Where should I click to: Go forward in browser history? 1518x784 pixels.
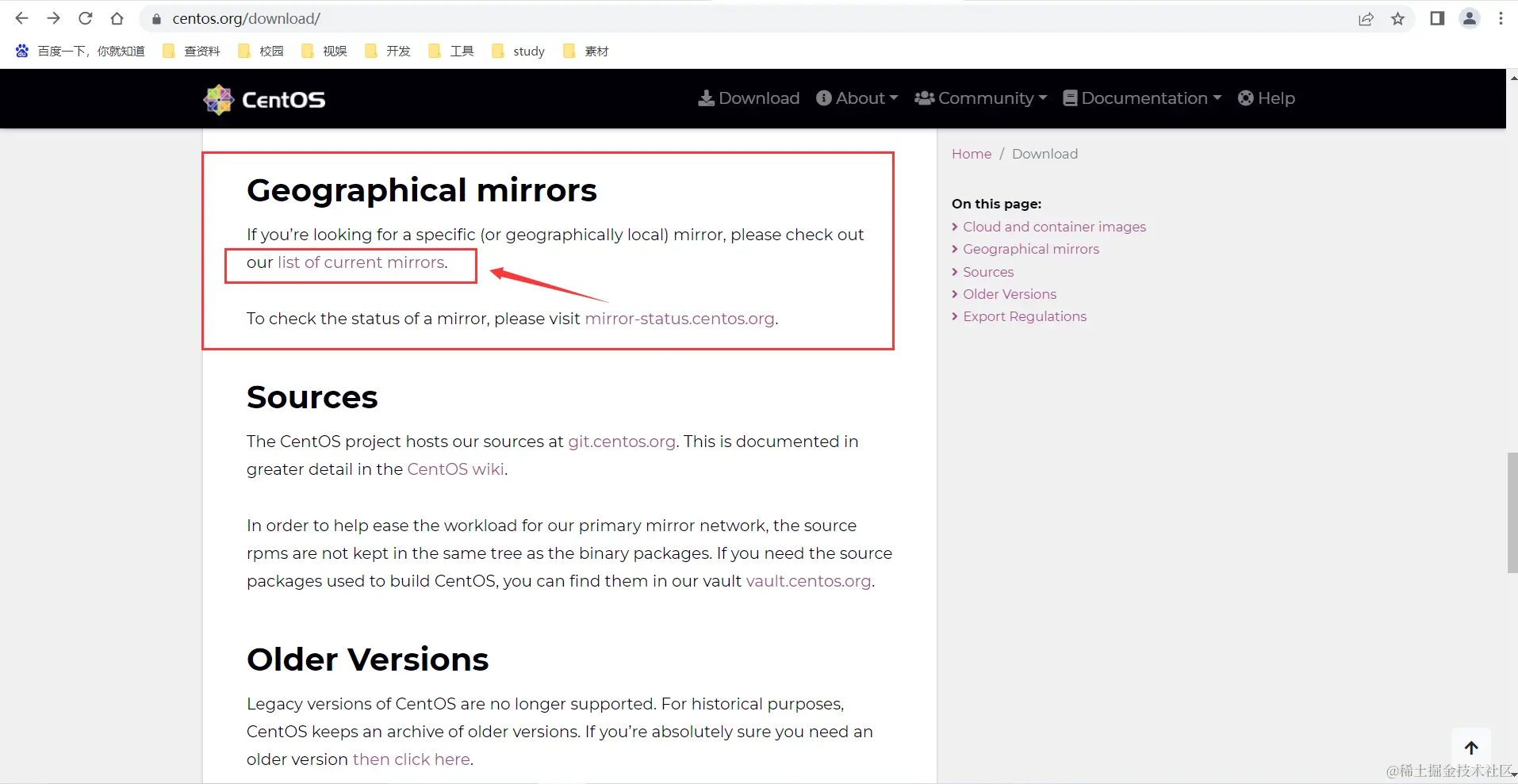coord(53,18)
